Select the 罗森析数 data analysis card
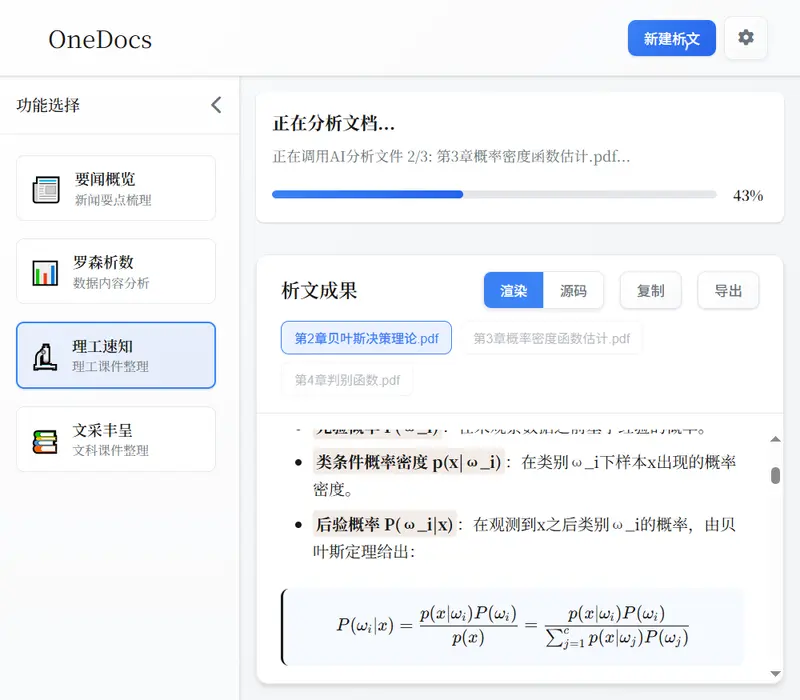This screenshot has height=700, width=800. pyautogui.click(x=118, y=271)
